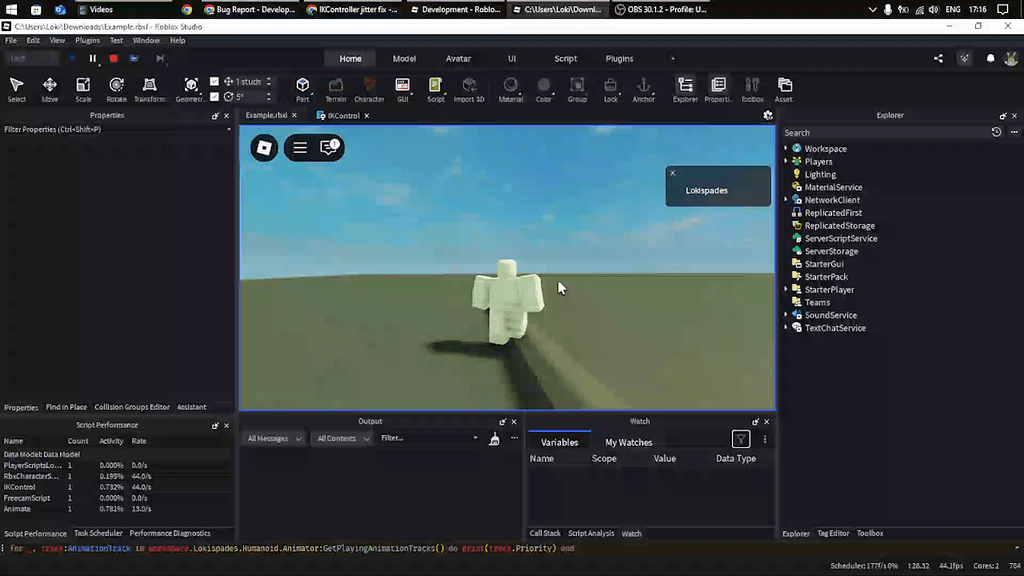Screen dimensions: 1024x576
Task: Stop the playtest with red button
Action: click(114, 58)
